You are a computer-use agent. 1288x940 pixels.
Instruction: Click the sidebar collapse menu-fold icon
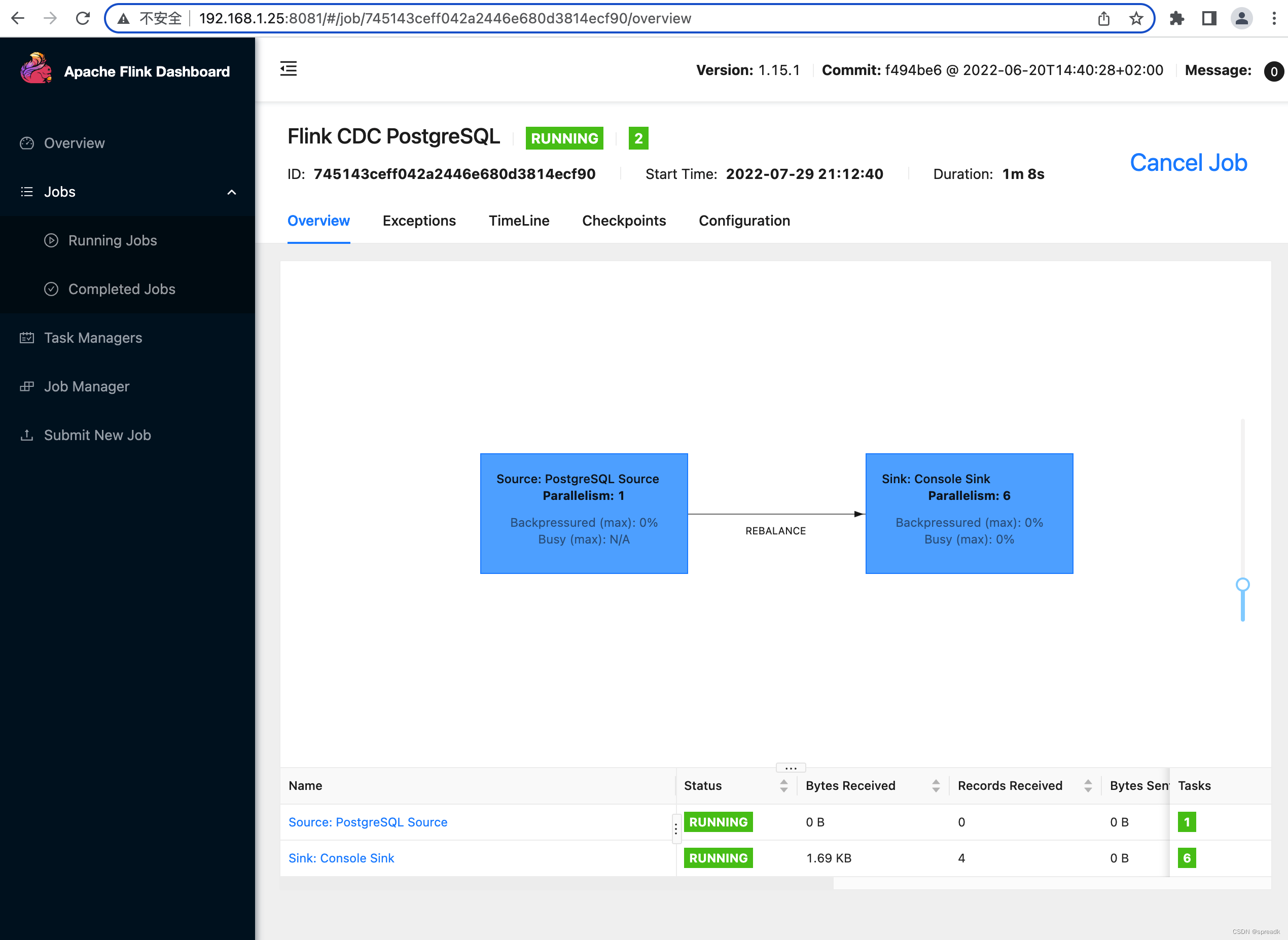pos(289,69)
